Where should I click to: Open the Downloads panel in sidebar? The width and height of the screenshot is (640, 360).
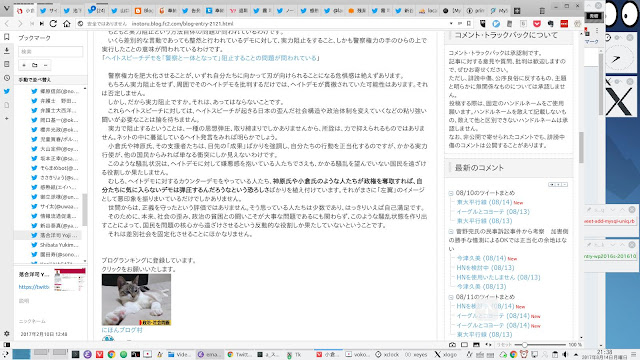click(x=7, y=51)
